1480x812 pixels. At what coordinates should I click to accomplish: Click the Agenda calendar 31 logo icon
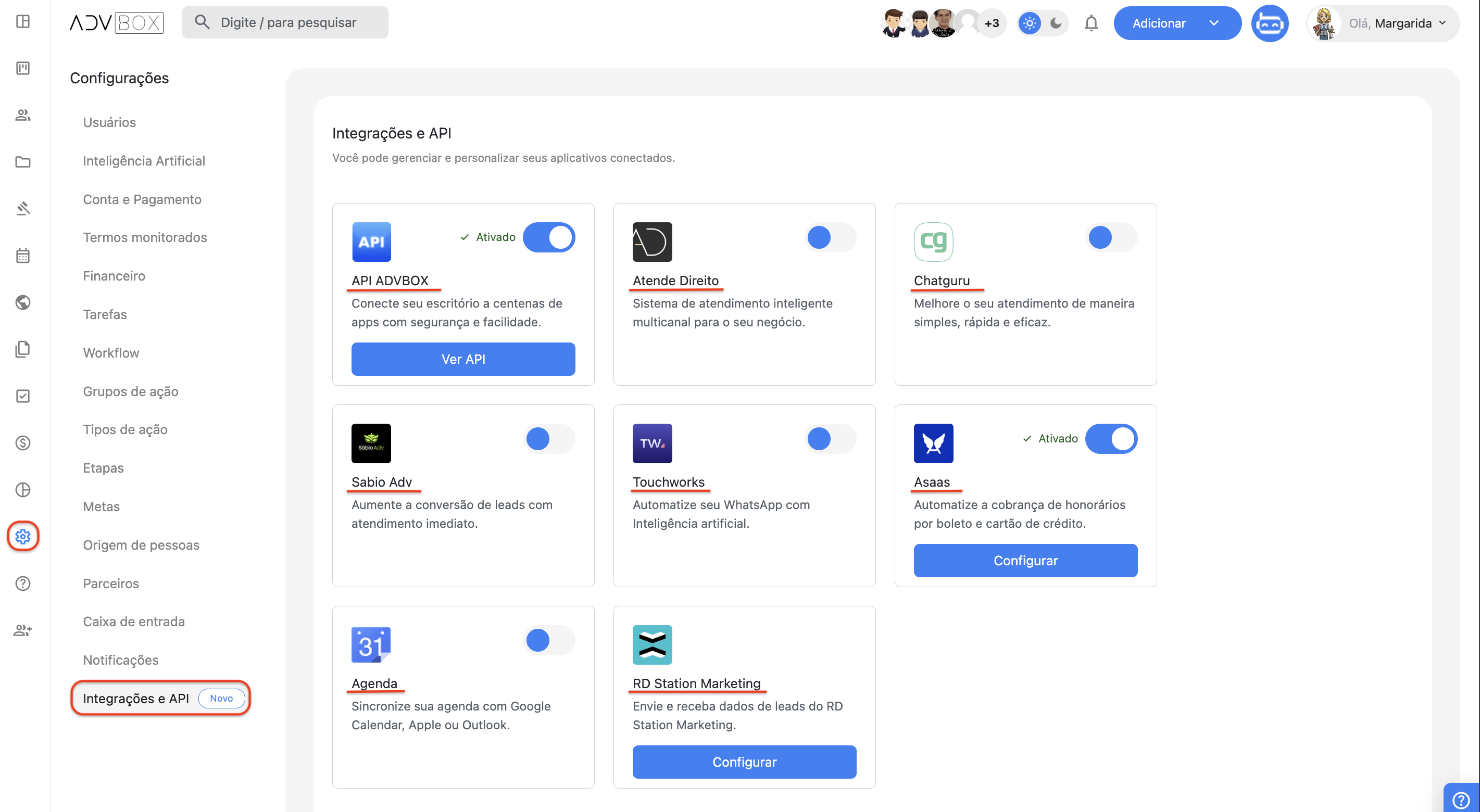tap(371, 645)
